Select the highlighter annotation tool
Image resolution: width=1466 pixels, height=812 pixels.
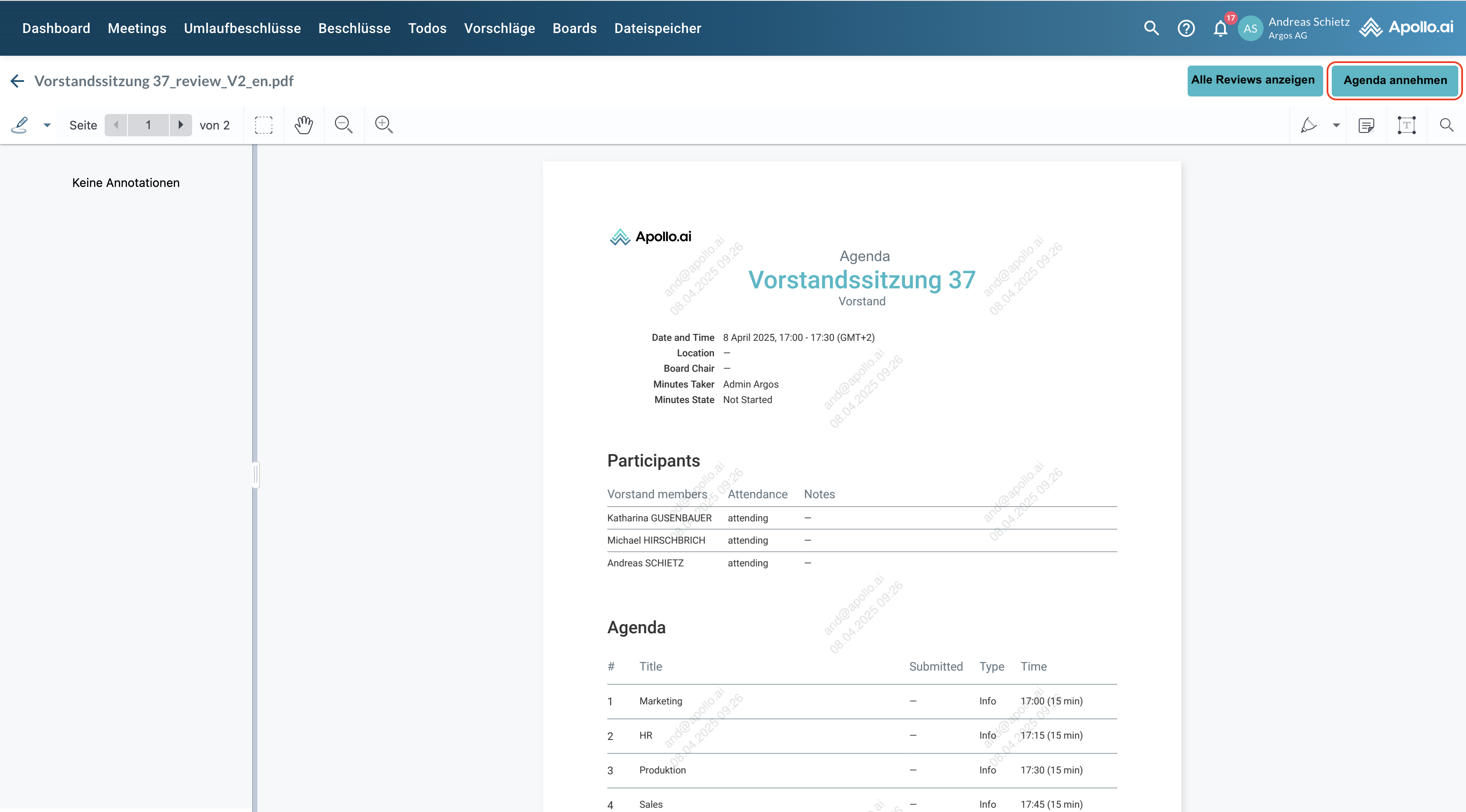pyautogui.click(x=1309, y=125)
